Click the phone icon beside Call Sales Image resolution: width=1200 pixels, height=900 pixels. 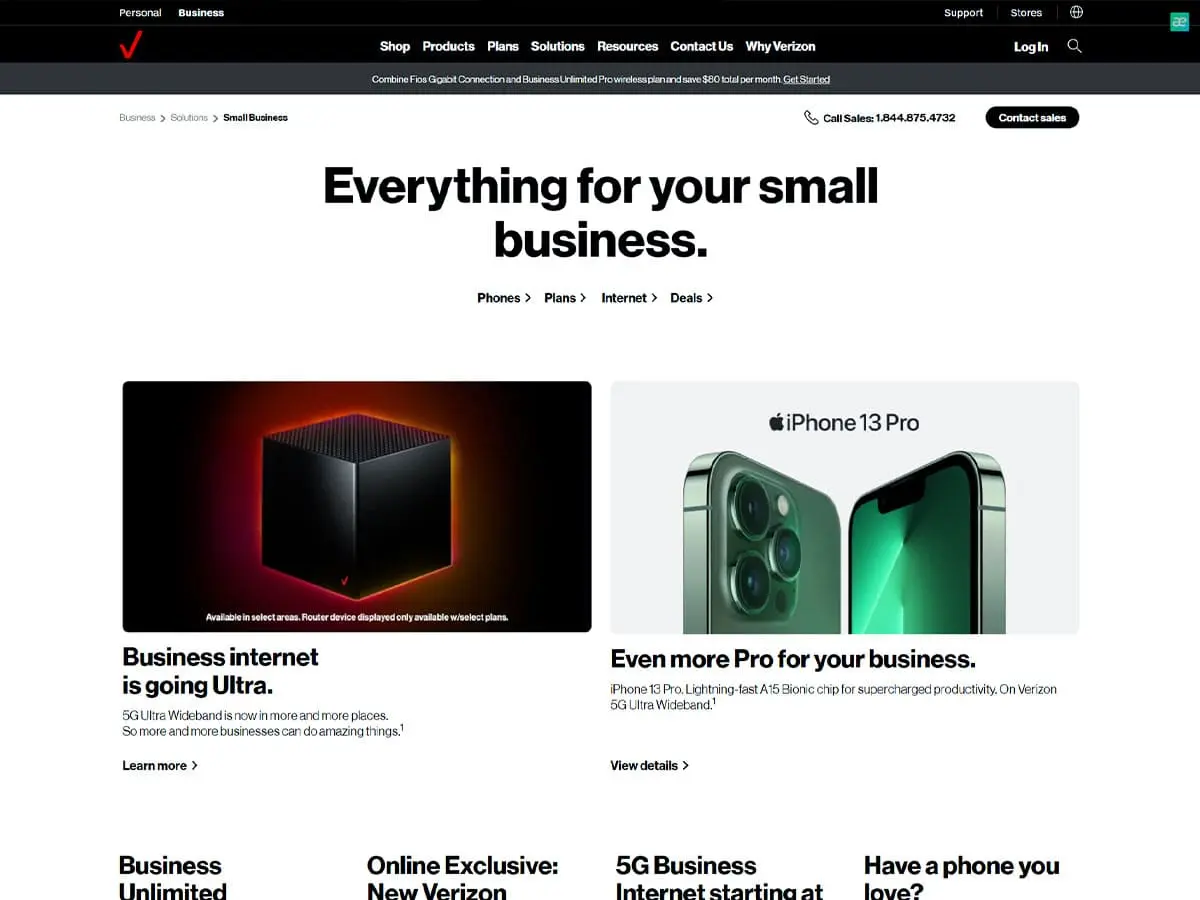coord(811,117)
